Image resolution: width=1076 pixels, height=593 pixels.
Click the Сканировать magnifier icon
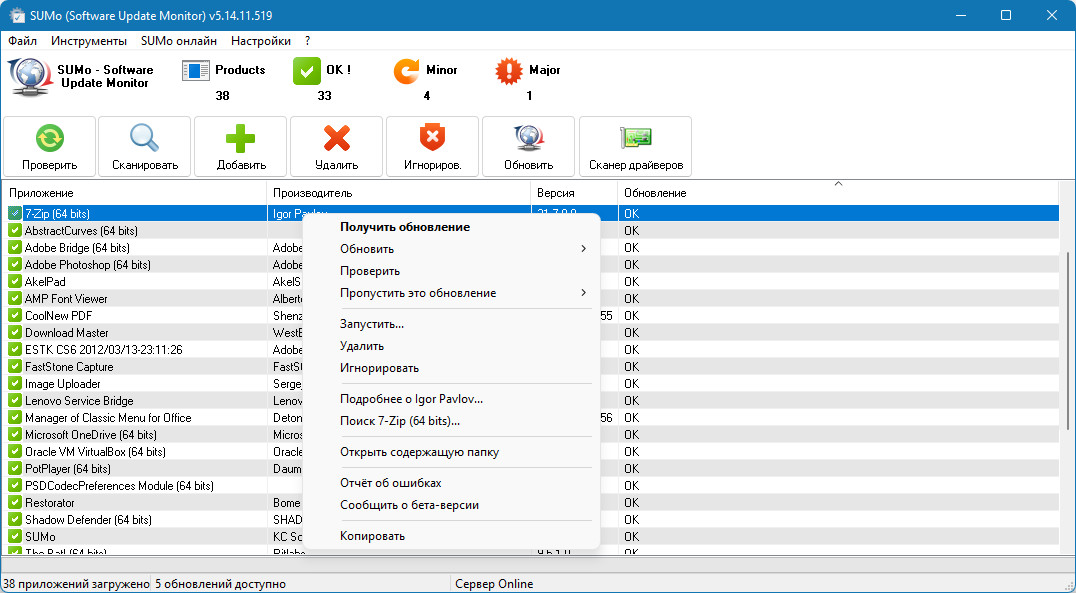click(145, 138)
